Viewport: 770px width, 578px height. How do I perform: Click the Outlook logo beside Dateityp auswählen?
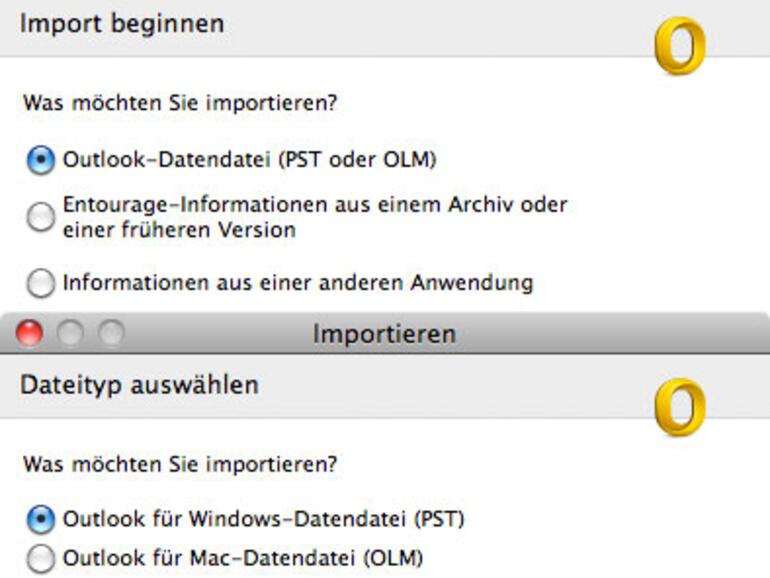point(679,408)
